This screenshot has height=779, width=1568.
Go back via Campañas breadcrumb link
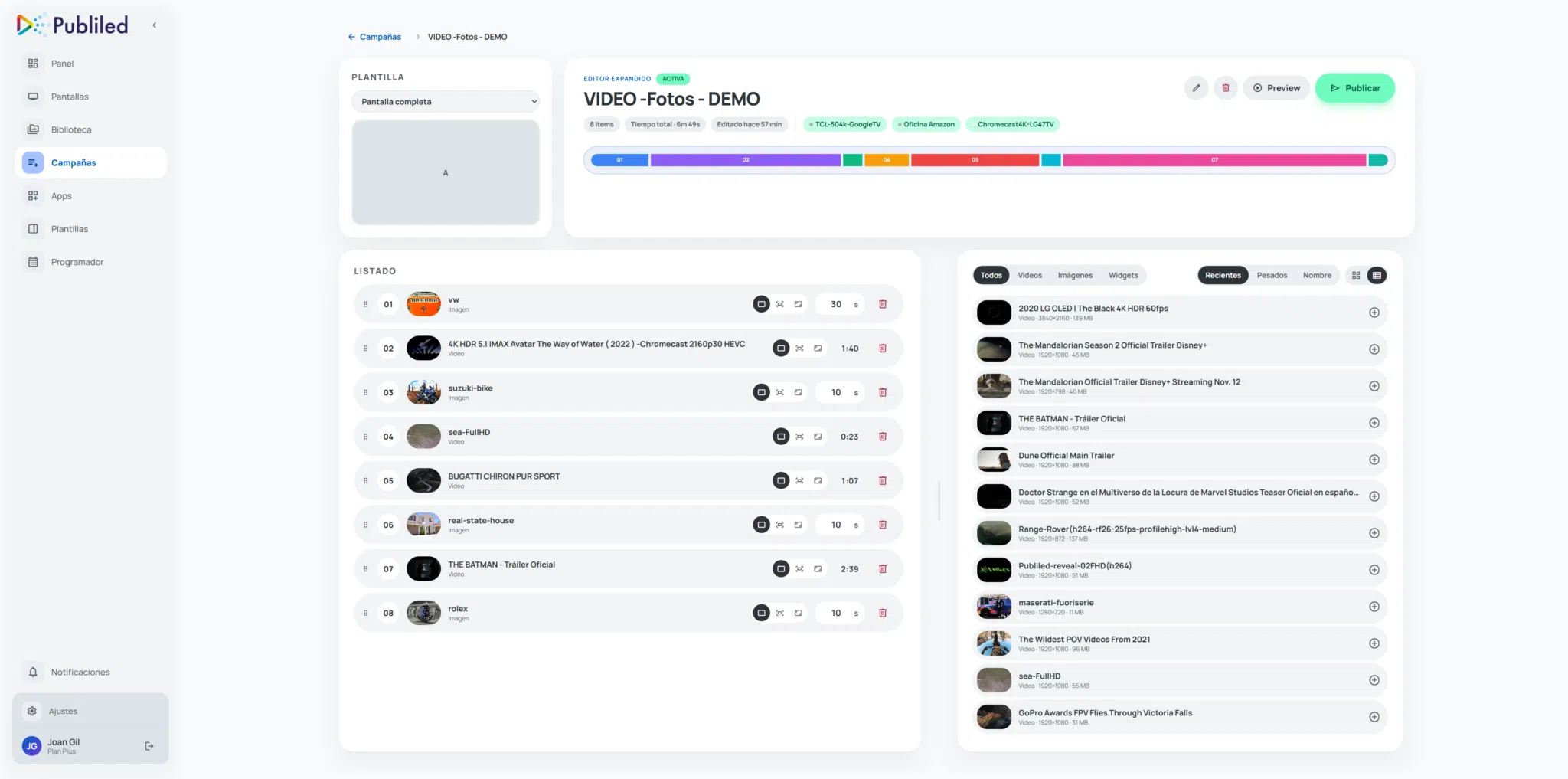point(374,37)
